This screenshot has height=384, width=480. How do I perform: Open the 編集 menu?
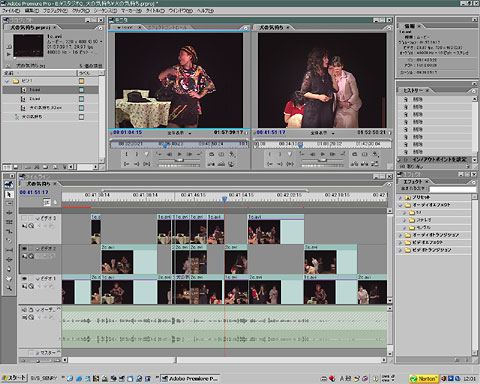point(31,11)
